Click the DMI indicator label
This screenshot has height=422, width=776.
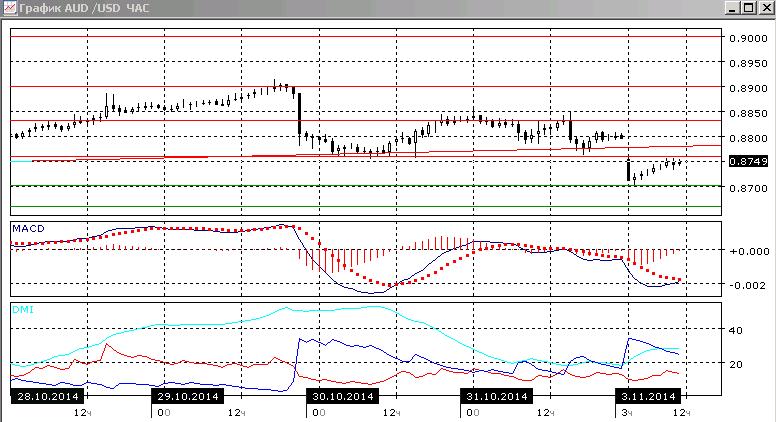pyautogui.click(x=22, y=310)
